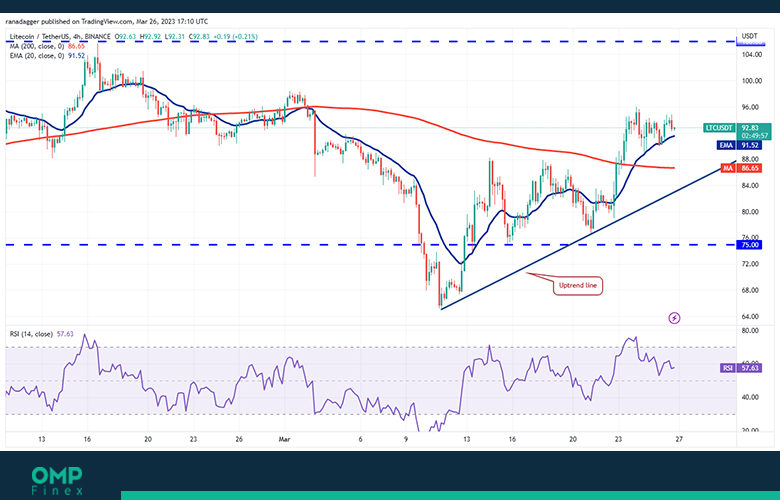
Task: Click the LTCUSDT price tag
Action: (719, 128)
